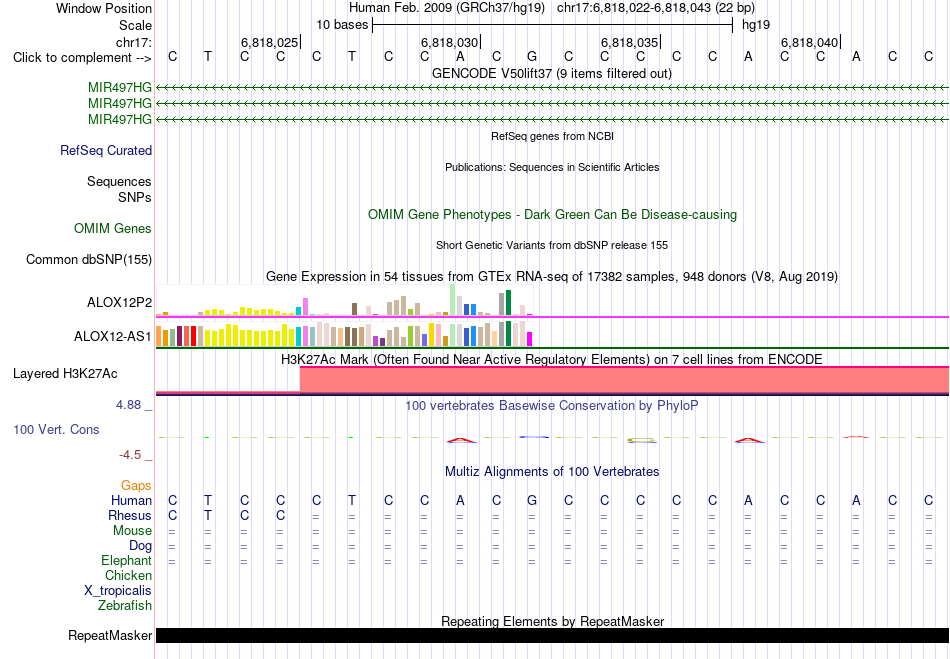Click the '10 bases' scale text
The width and height of the screenshot is (950, 659).
point(342,25)
